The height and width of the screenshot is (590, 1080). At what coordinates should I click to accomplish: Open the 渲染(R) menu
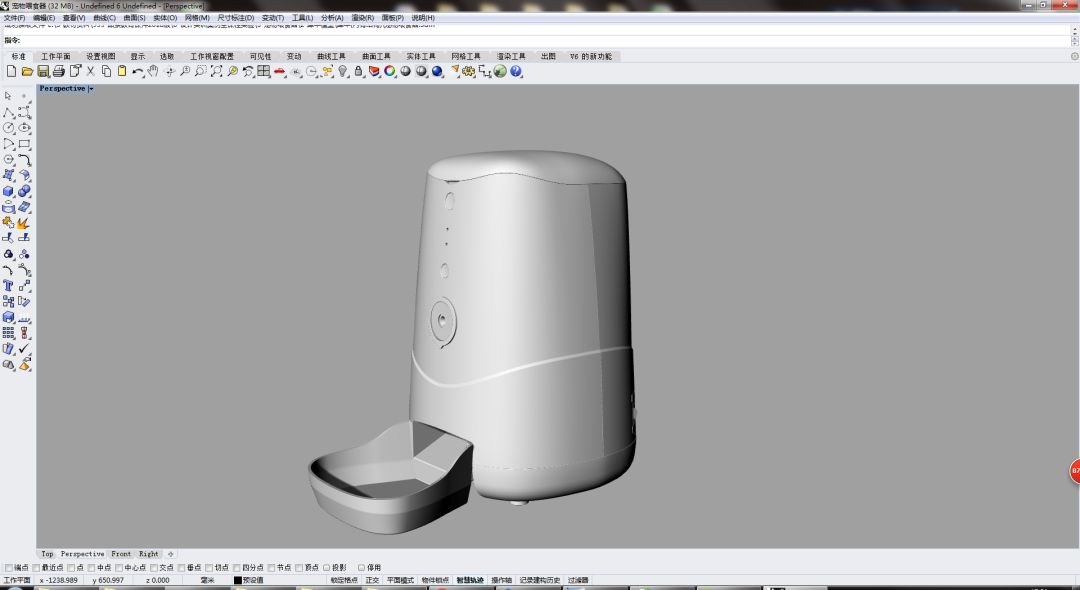[362, 18]
